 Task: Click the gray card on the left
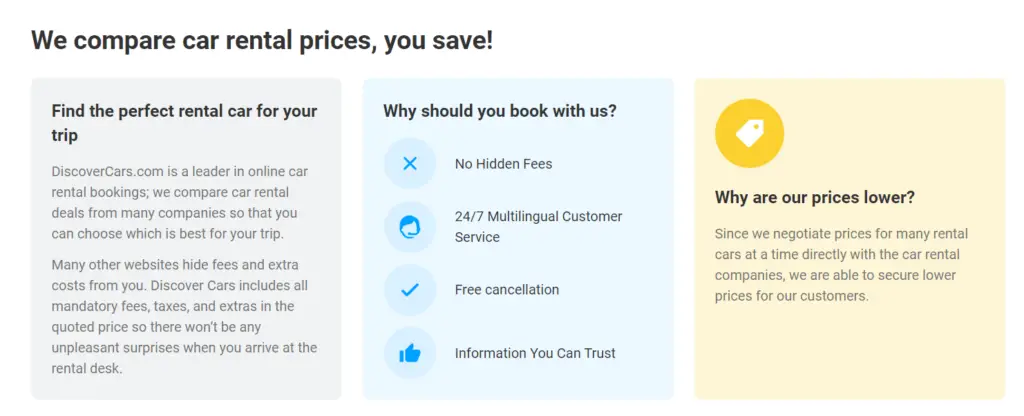(186, 239)
